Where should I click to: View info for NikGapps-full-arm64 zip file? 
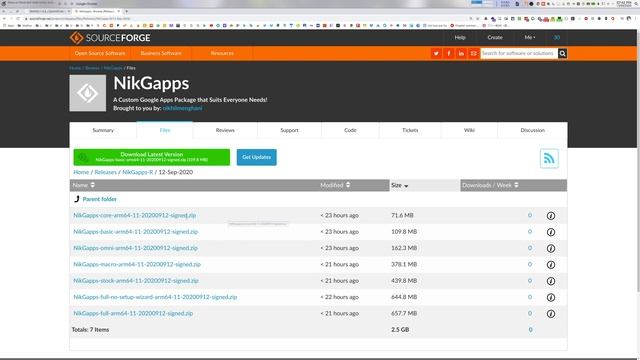coord(551,313)
